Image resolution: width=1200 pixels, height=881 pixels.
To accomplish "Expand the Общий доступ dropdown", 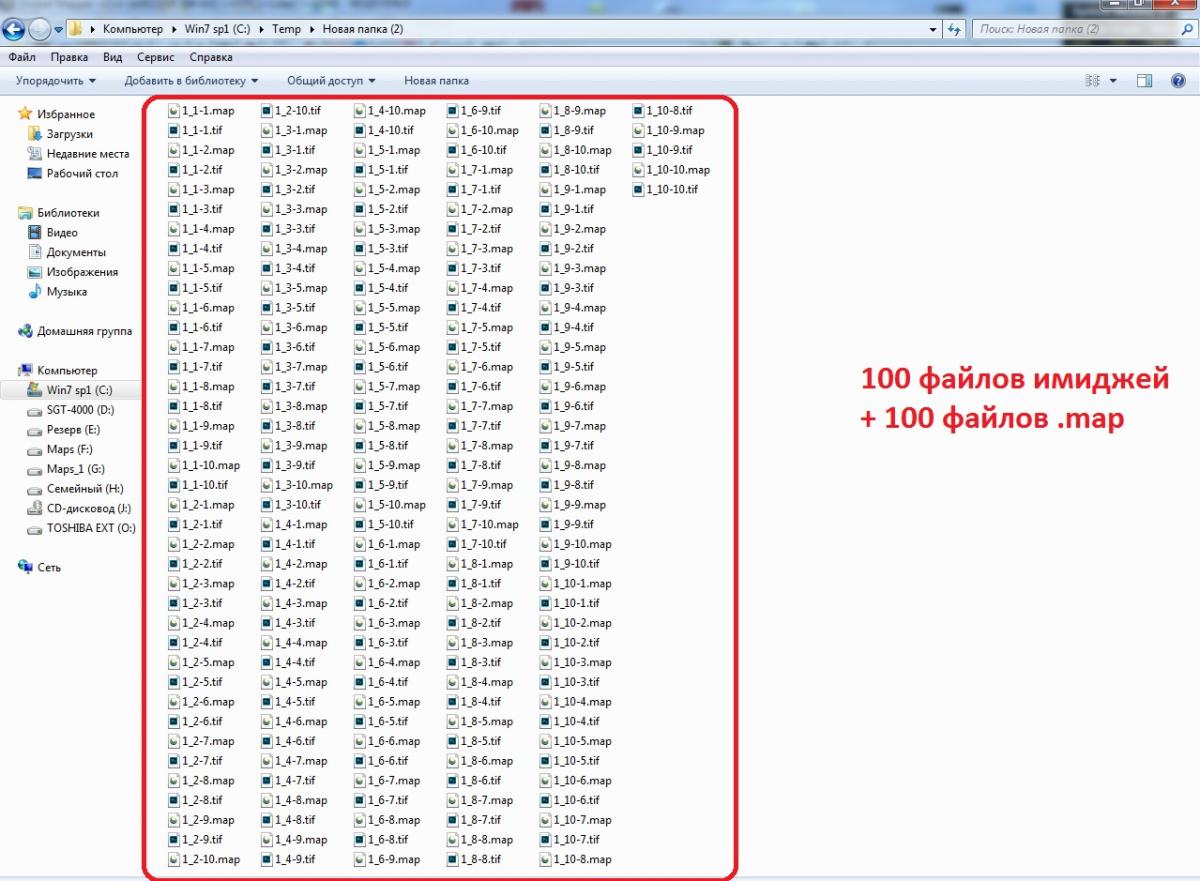I will tap(331, 81).
